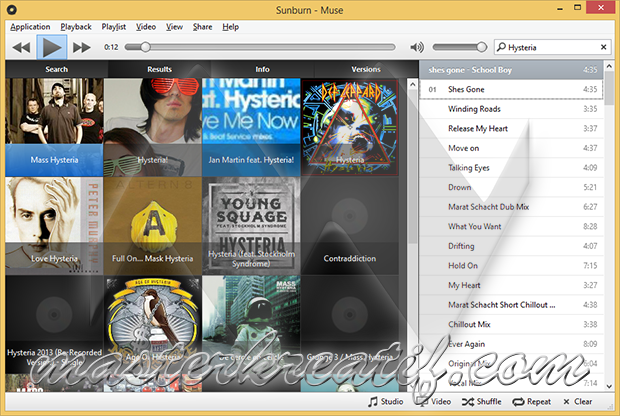Viewport: 620px width, 416px height.
Task: Open Studio mode via music note icon
Action: 386,401
